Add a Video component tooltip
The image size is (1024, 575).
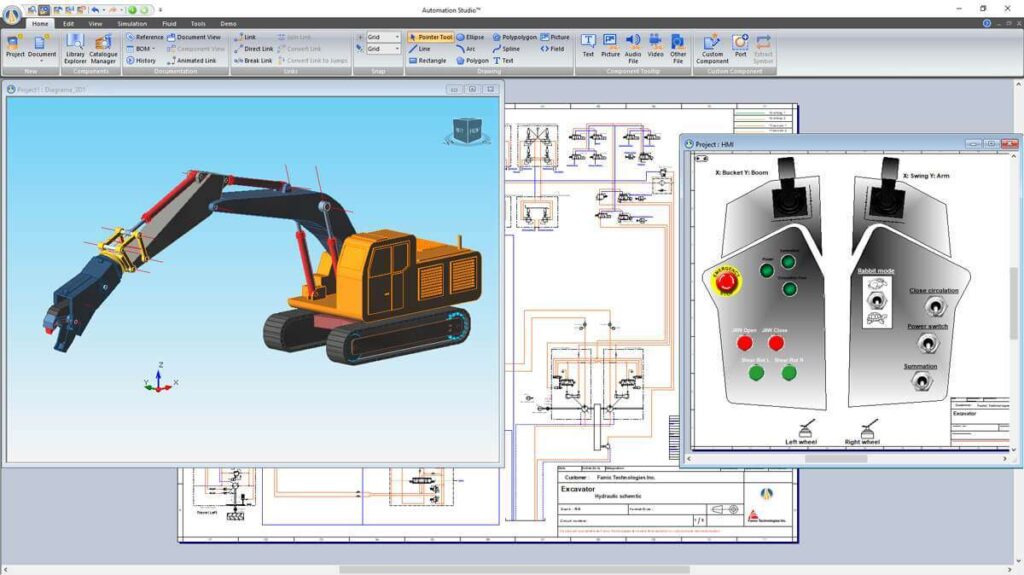pyautogui.click(x=655, y=46)
